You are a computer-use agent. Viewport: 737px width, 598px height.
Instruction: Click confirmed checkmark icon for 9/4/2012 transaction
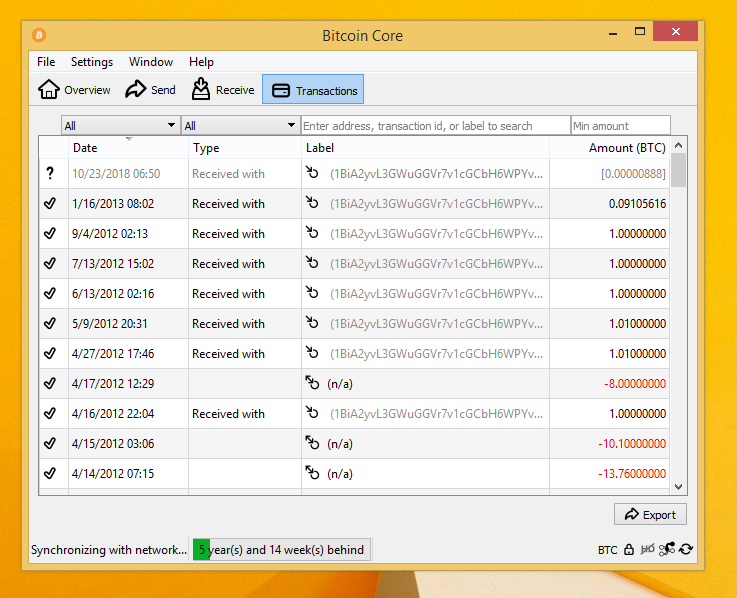click(50, 234)
